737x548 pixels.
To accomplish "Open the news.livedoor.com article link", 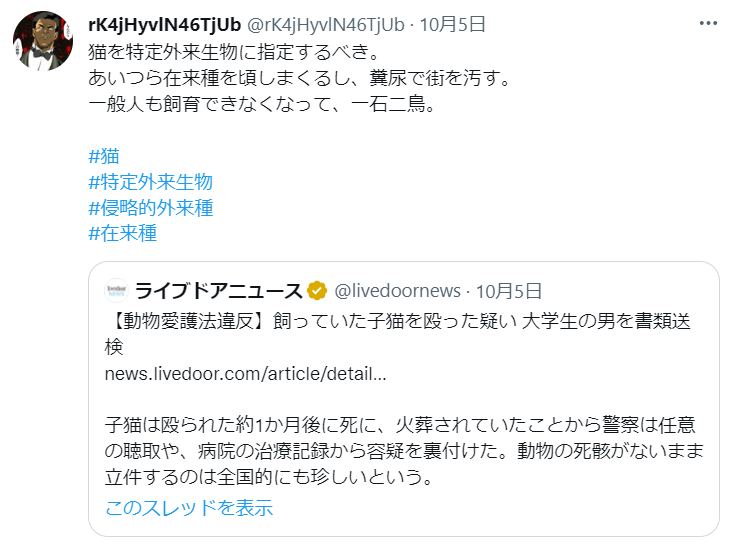I will (245, 374).
